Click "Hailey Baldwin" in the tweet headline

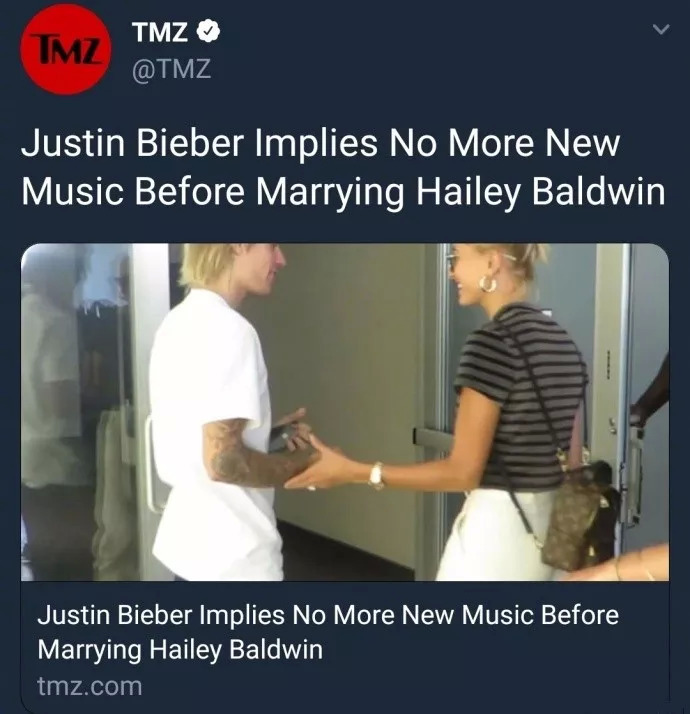[541, 192]
